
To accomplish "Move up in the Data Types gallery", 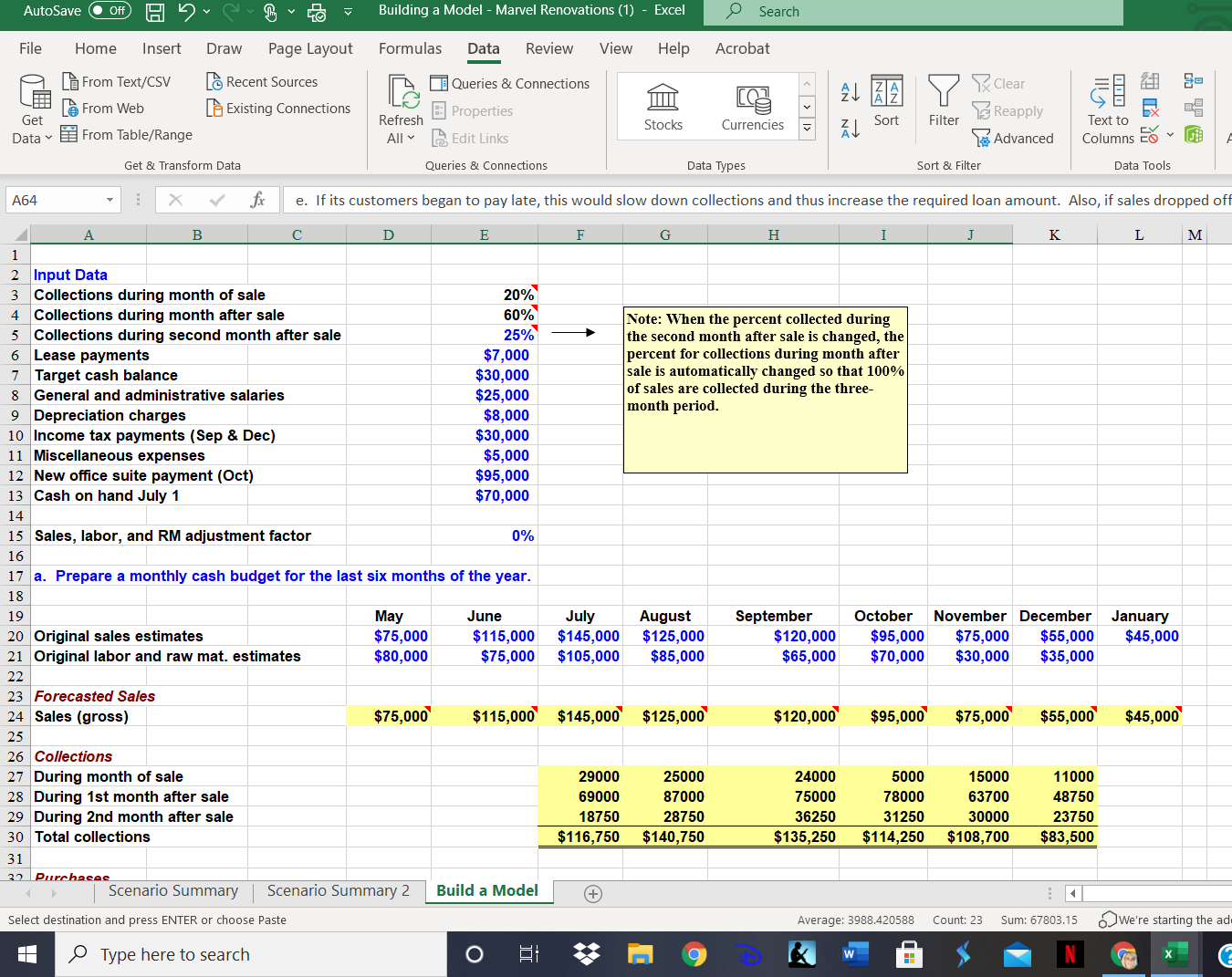I will click(807, 83).
